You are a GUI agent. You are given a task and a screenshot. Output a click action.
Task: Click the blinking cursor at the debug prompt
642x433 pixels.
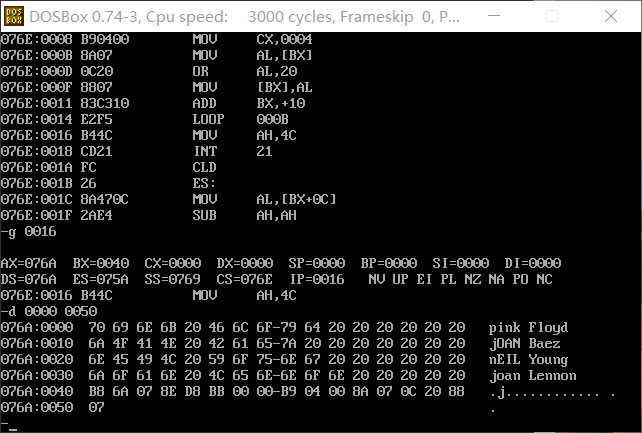pos(13,430)
